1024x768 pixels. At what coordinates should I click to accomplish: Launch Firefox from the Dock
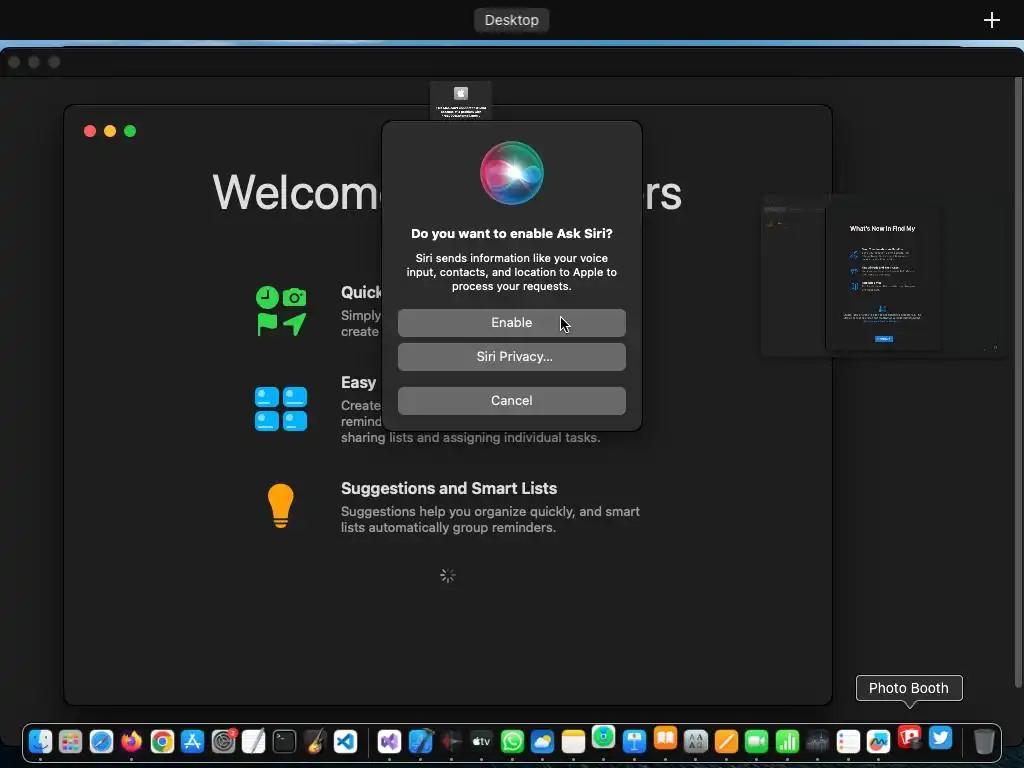point(132,742)
